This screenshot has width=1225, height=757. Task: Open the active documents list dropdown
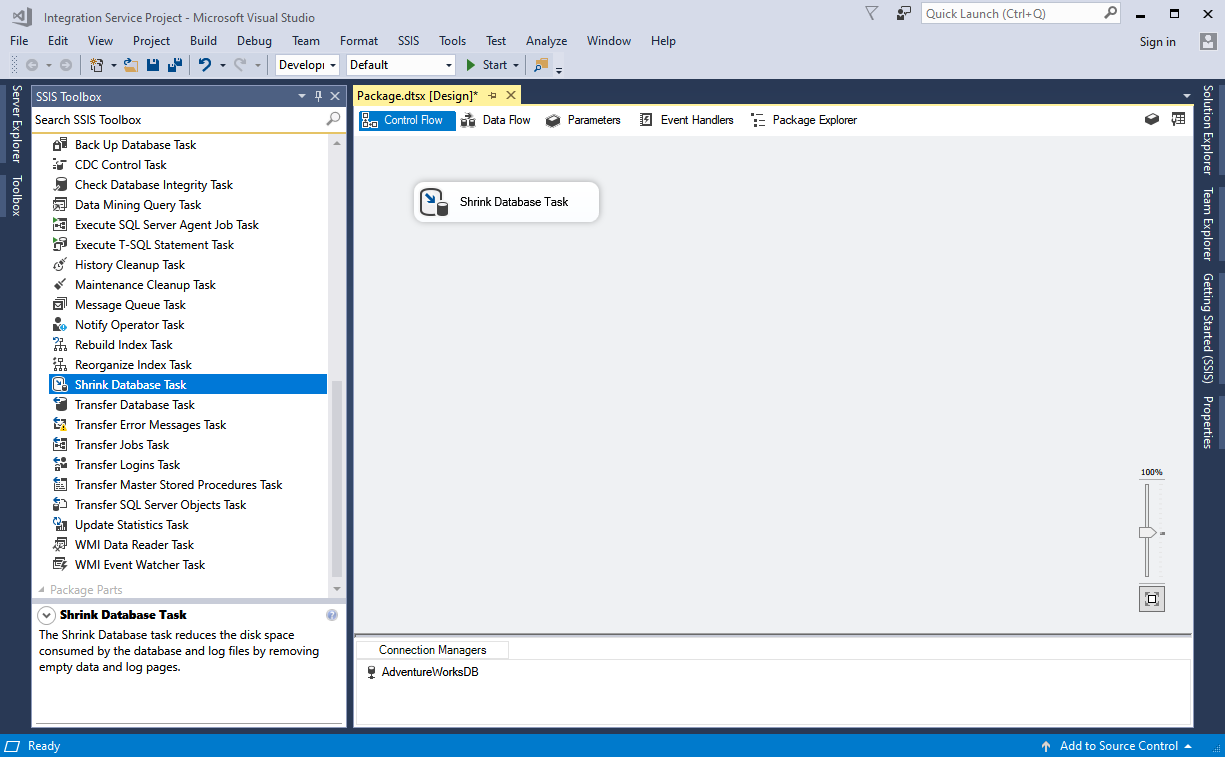pos(1185,96)
